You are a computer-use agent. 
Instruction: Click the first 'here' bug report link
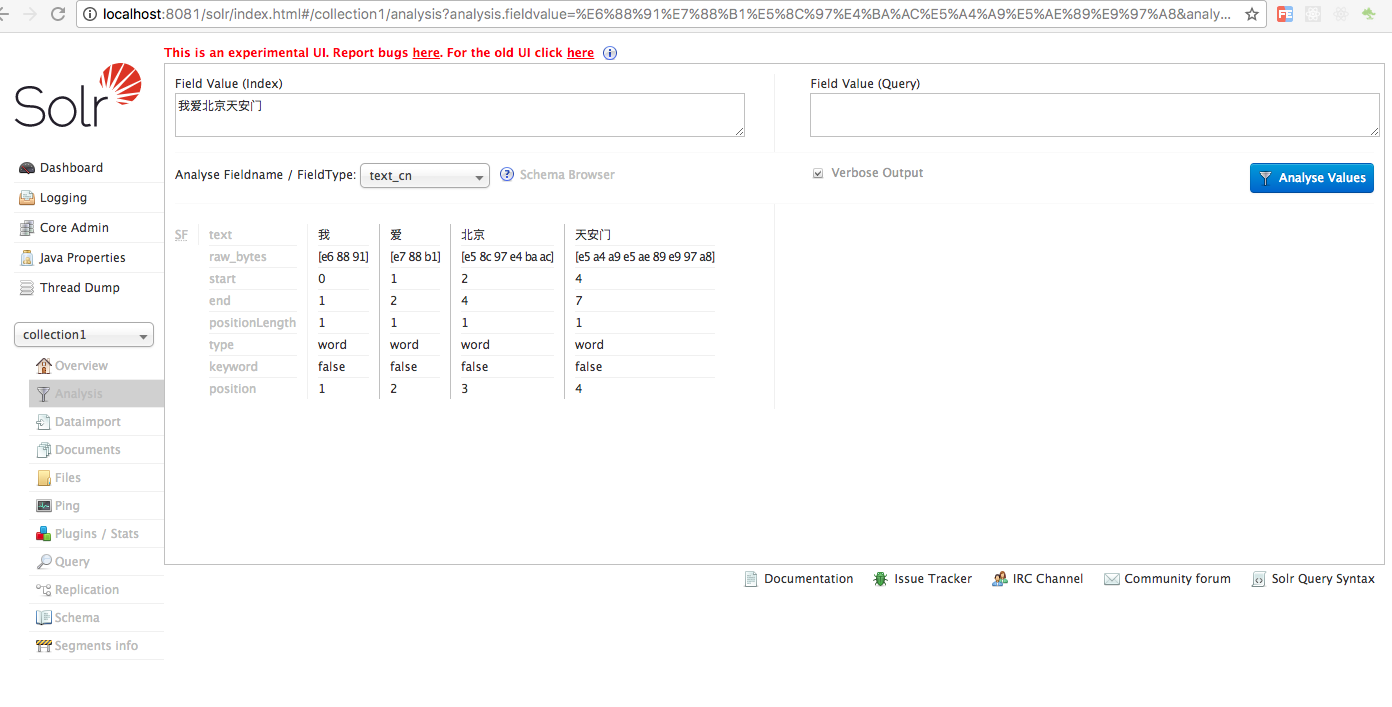(x=426, y=53)
